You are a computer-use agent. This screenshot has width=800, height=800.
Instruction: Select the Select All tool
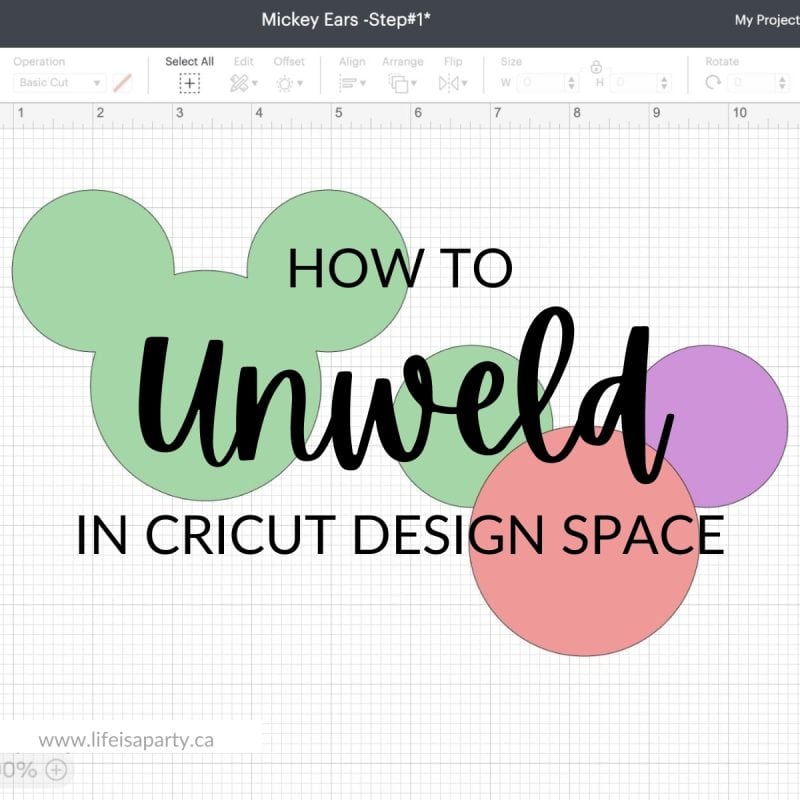click(x=189, y=82)
